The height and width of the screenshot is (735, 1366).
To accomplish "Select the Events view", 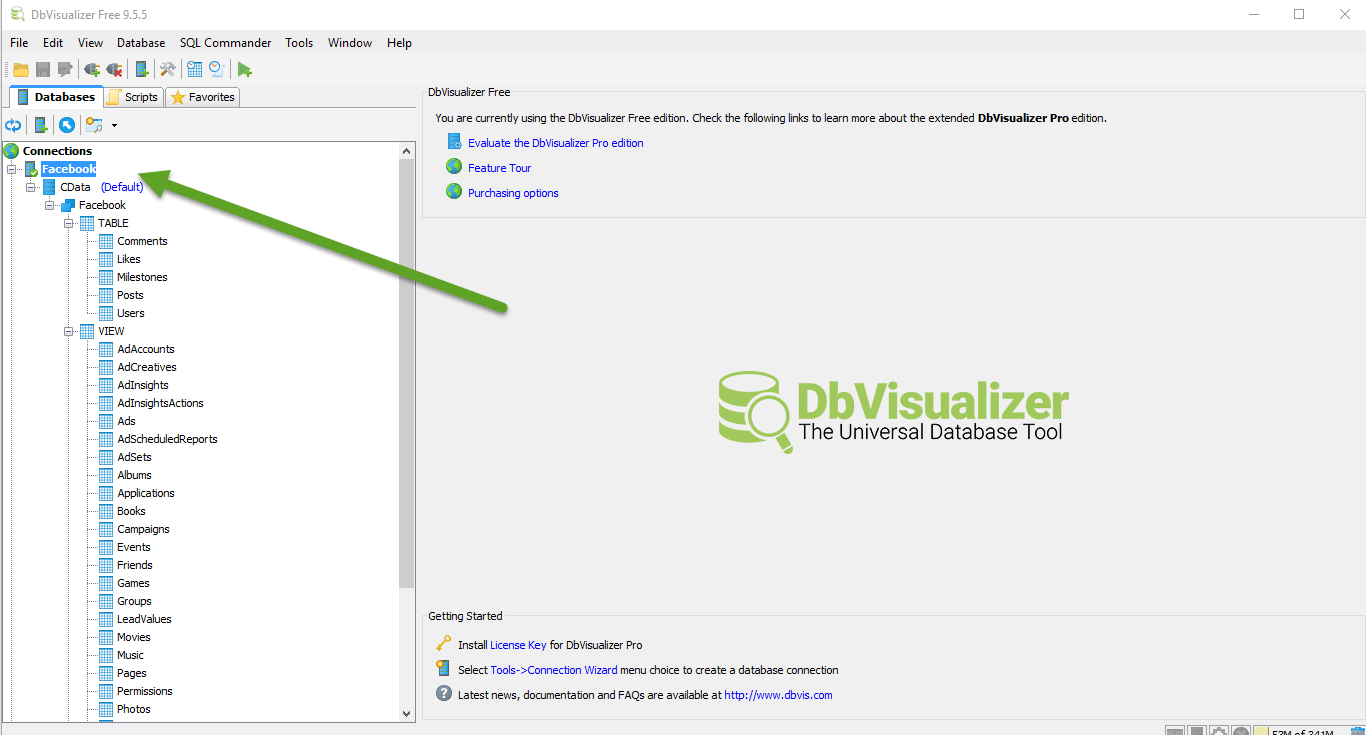I will point(134,547).
